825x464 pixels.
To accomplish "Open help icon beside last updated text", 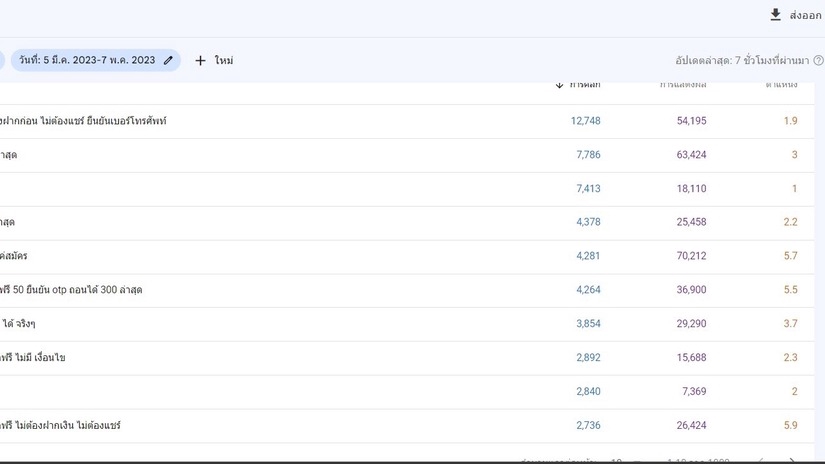I will pyautogui.click(x=818, y=61).
